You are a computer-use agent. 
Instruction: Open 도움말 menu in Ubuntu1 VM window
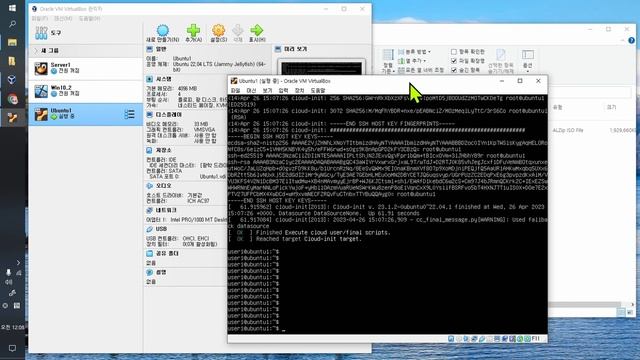point(318,91)
